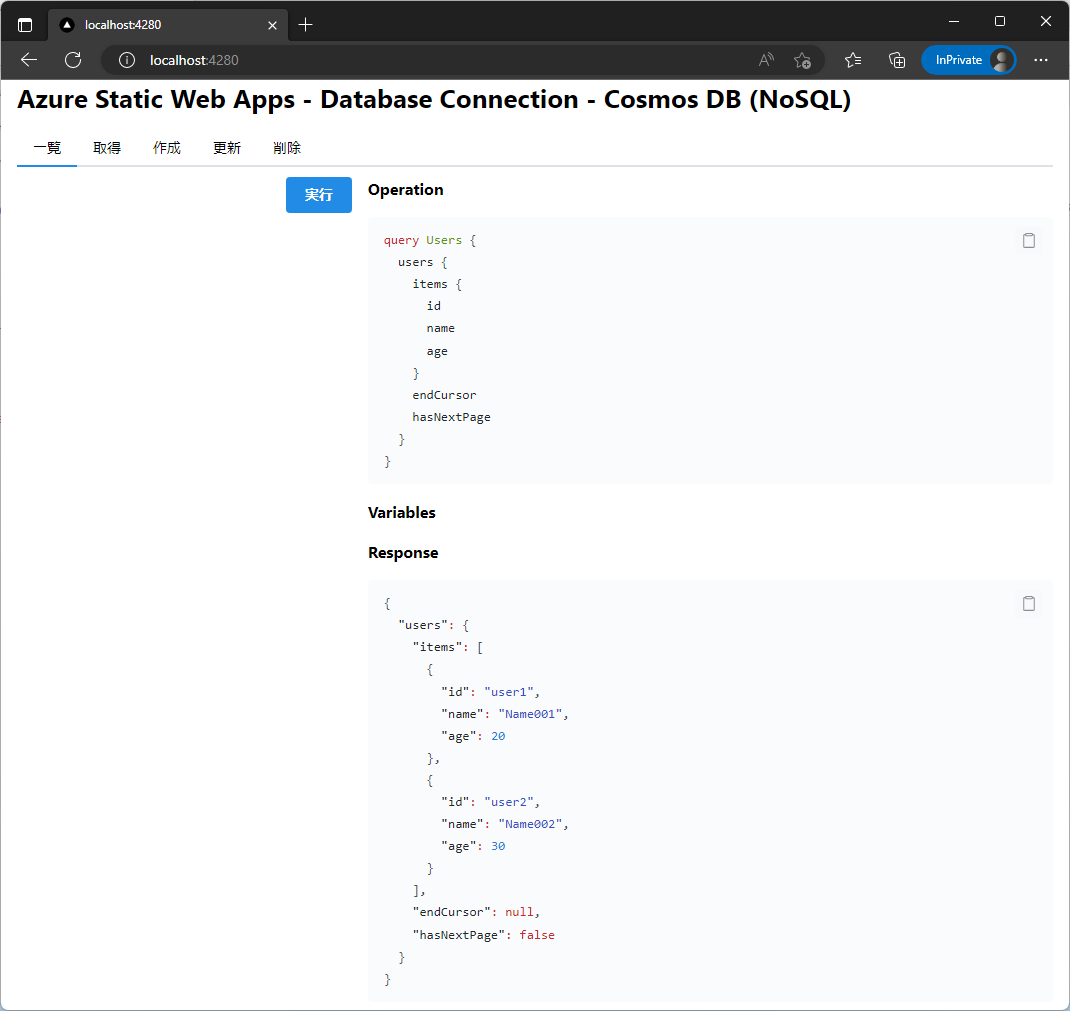Image resolution: width=1070 pixels, height=1011 pixels.
Task: Click the Response heading
Action: pyautogui.click(x=403, y=553)
